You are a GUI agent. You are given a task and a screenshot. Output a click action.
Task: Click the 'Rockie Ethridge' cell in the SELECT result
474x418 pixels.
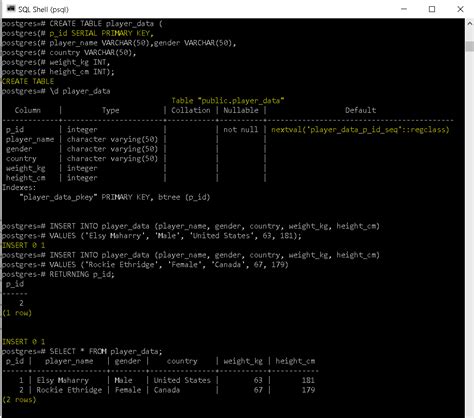coord(69,390)
